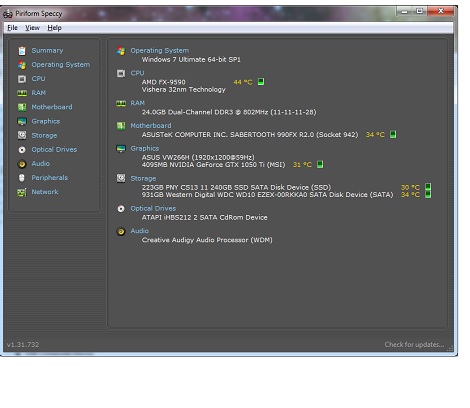This screenshot has height=408, width=470.
Task: Open the Storage disk icon in sidebar
Action: 22,135
